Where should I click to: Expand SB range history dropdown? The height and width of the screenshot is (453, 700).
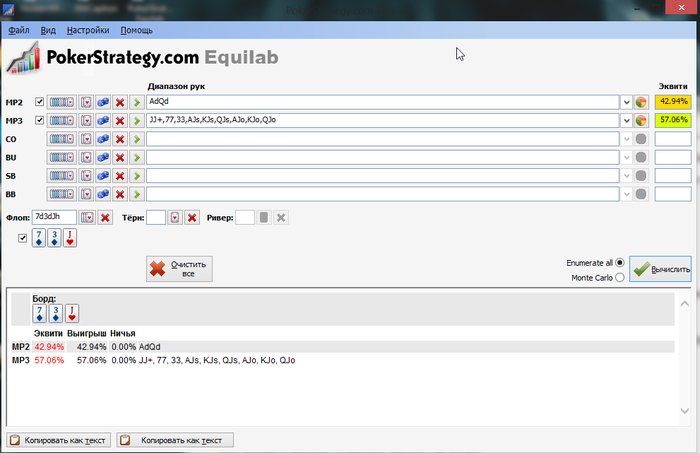626,176
